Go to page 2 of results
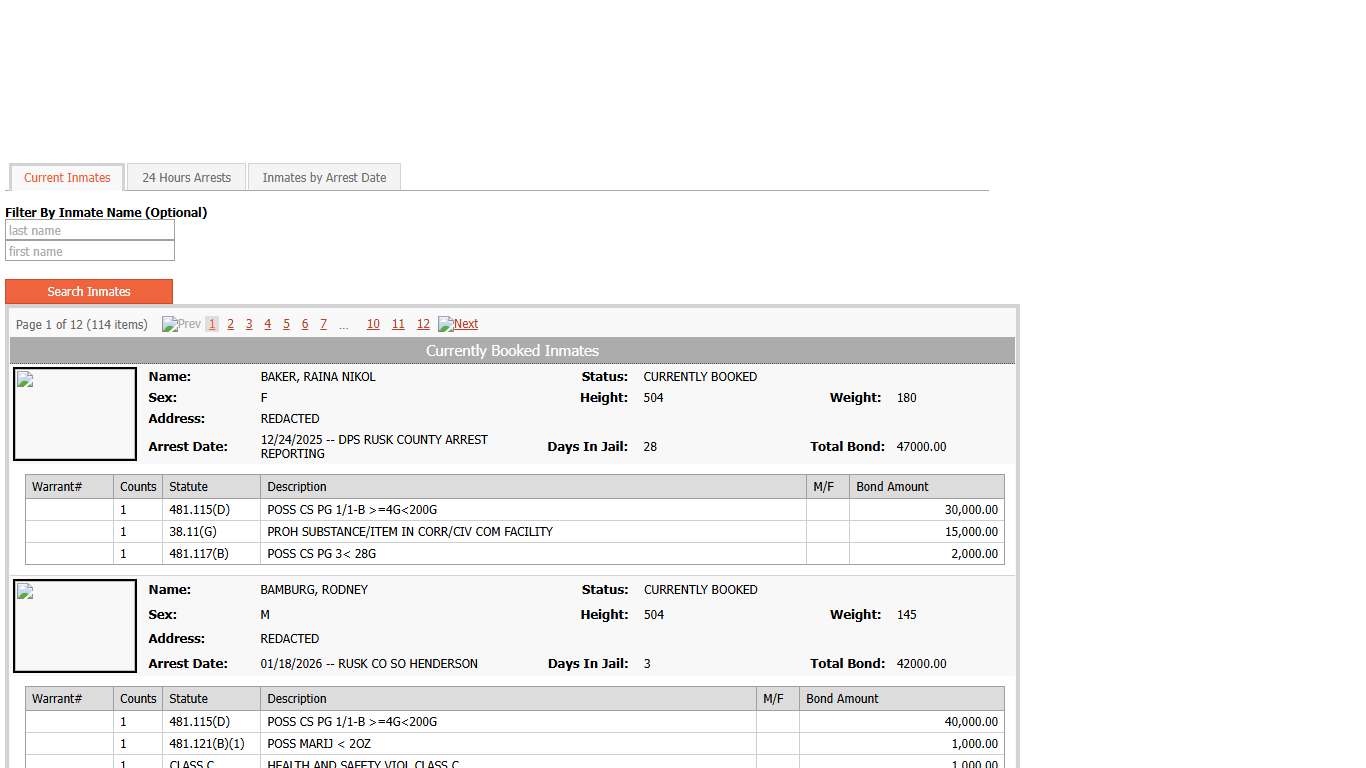Image resolution: width=1366 pixels, height=768 pixels. [x=230, y=324]
